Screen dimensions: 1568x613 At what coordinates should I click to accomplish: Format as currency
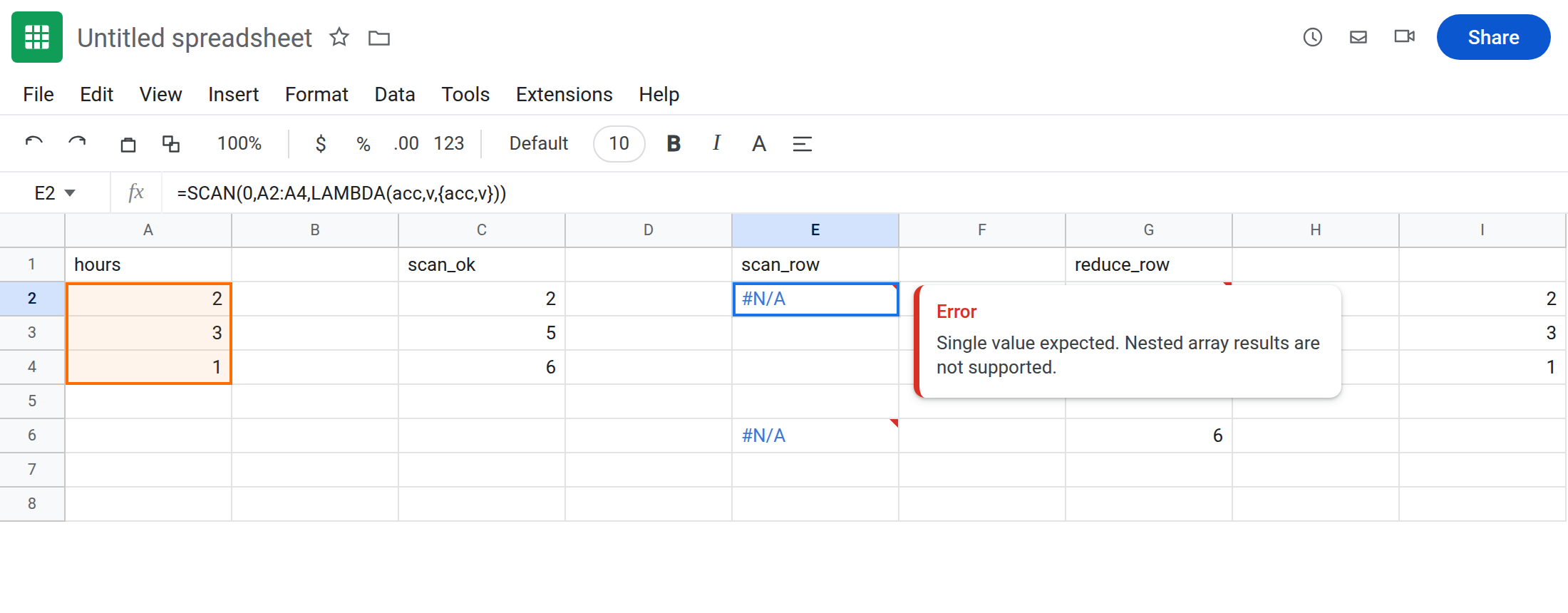(x=321, y=144)
